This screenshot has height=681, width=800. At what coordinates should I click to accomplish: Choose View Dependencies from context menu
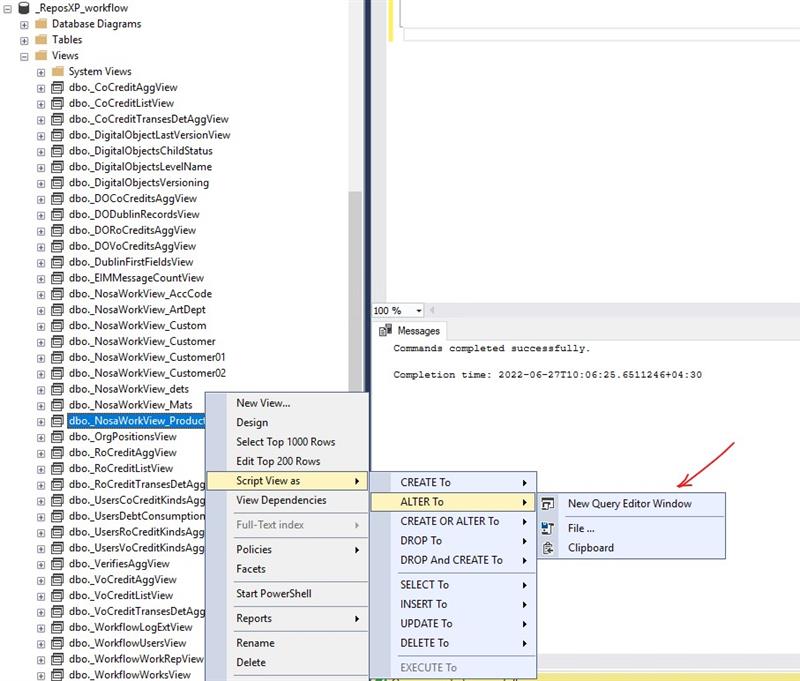281,500
